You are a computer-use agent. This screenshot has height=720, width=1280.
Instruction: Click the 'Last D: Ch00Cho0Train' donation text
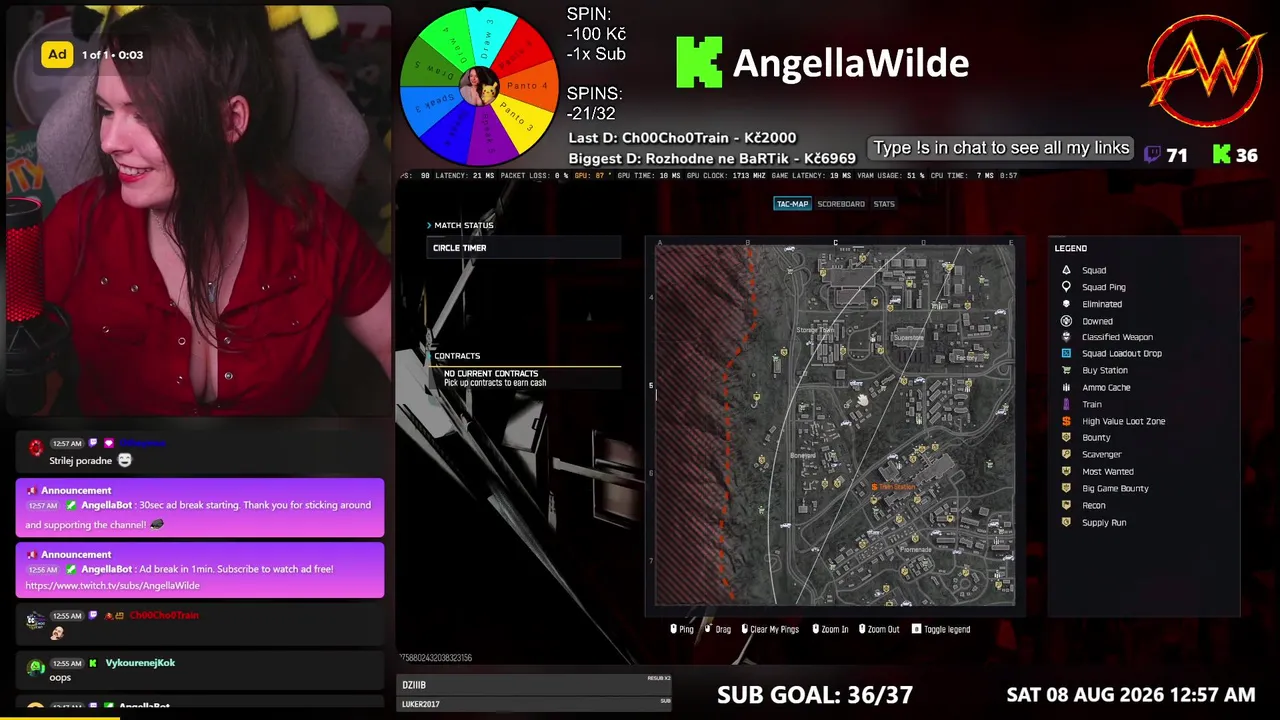682,138
